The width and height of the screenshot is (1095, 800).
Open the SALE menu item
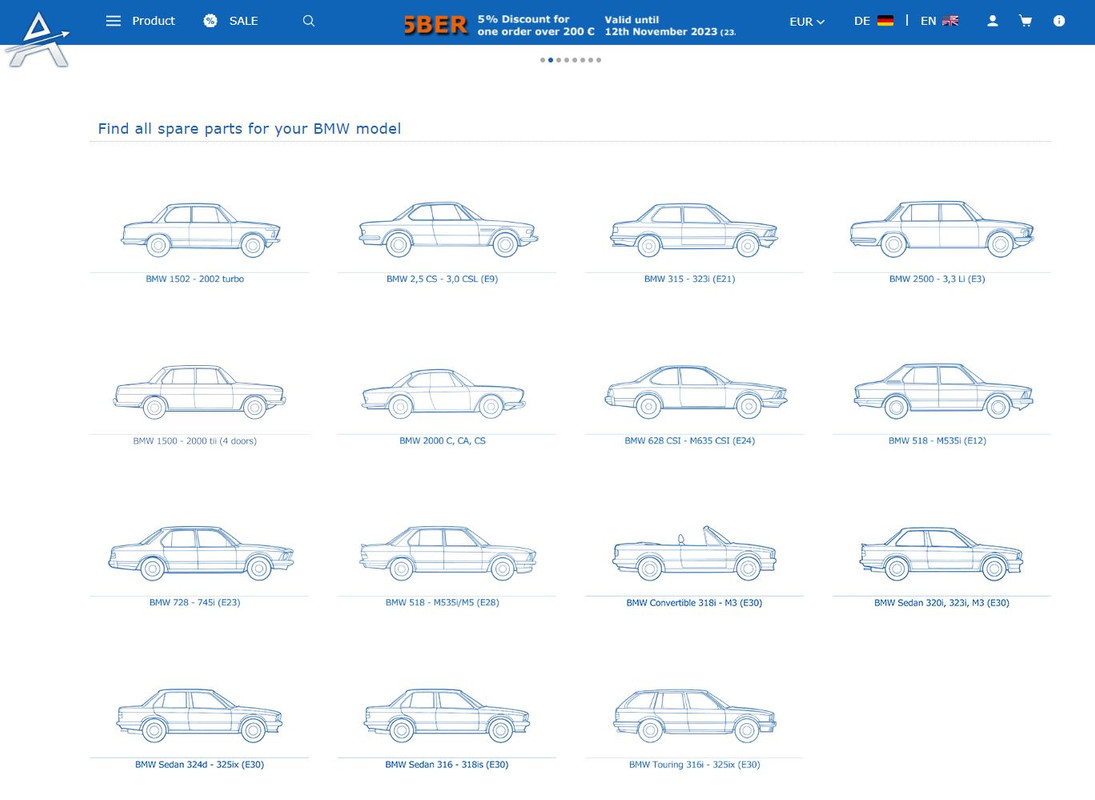point(244,21)
